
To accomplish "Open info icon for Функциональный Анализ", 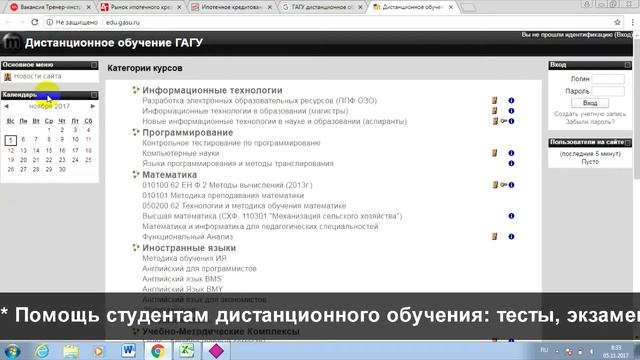I will (x=511, y=236).
